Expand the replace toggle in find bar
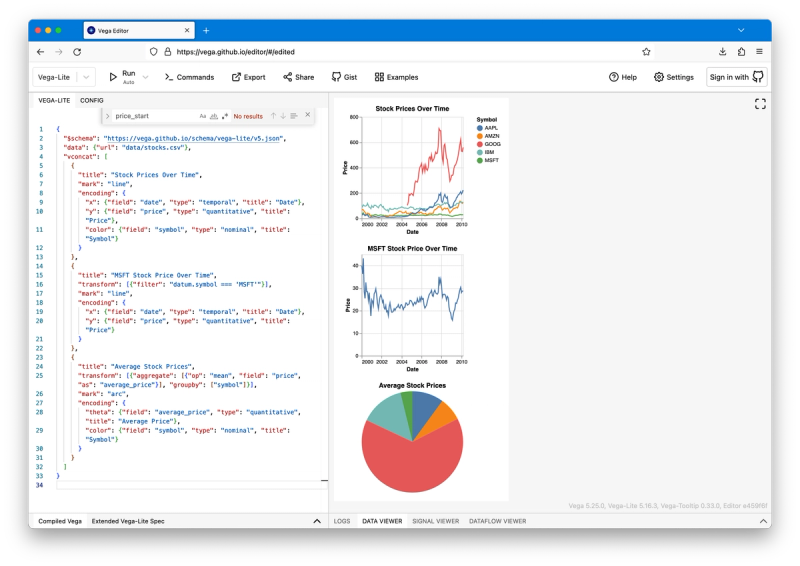 click(107, 116)
